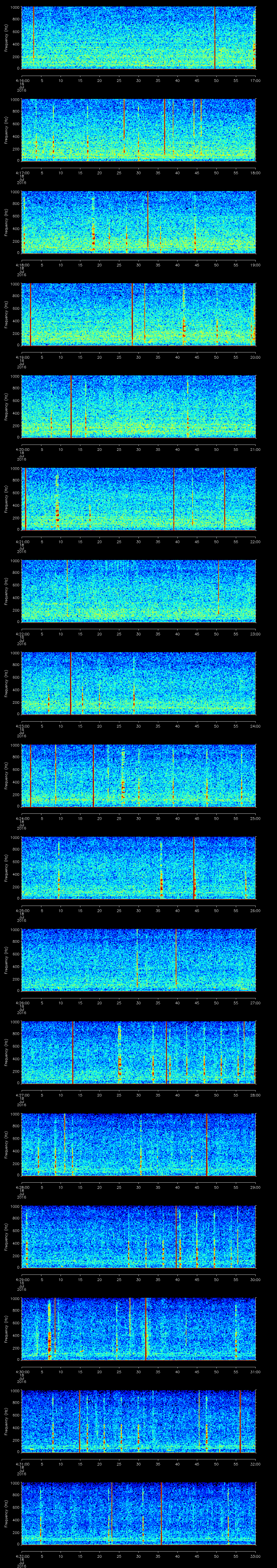This screenshot has width=277, height=1568.
Task: Click the 4:26:00 start time label
Action: click(22, 1003)
